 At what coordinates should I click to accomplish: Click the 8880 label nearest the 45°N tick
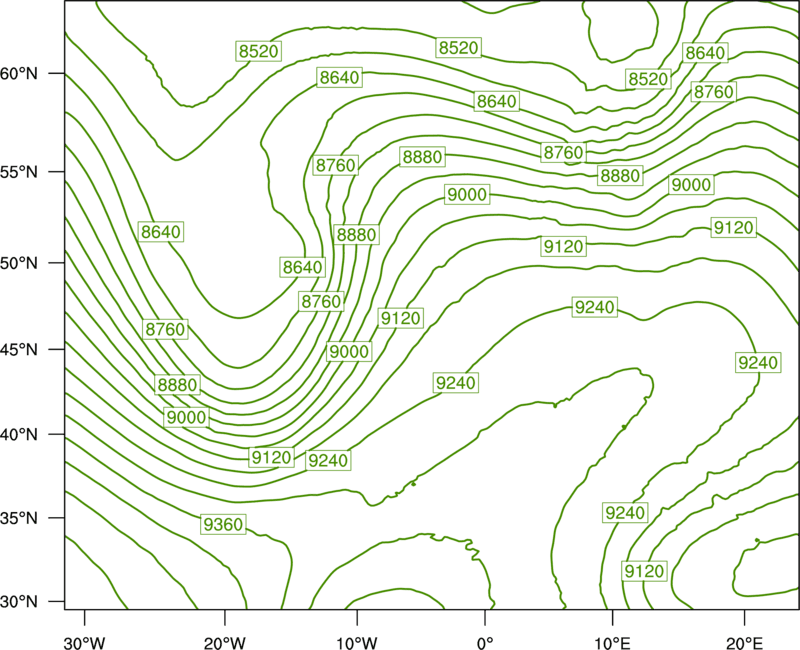pyautogui.click(x=177, y=384)
